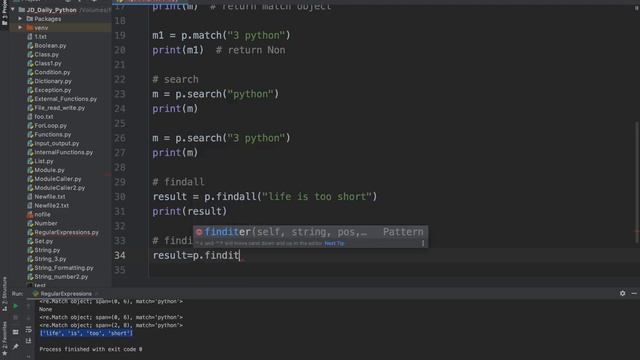This screenshot has width=640, height=360.
Task: Click 'print(result)' on line 31
Action: 189,211
